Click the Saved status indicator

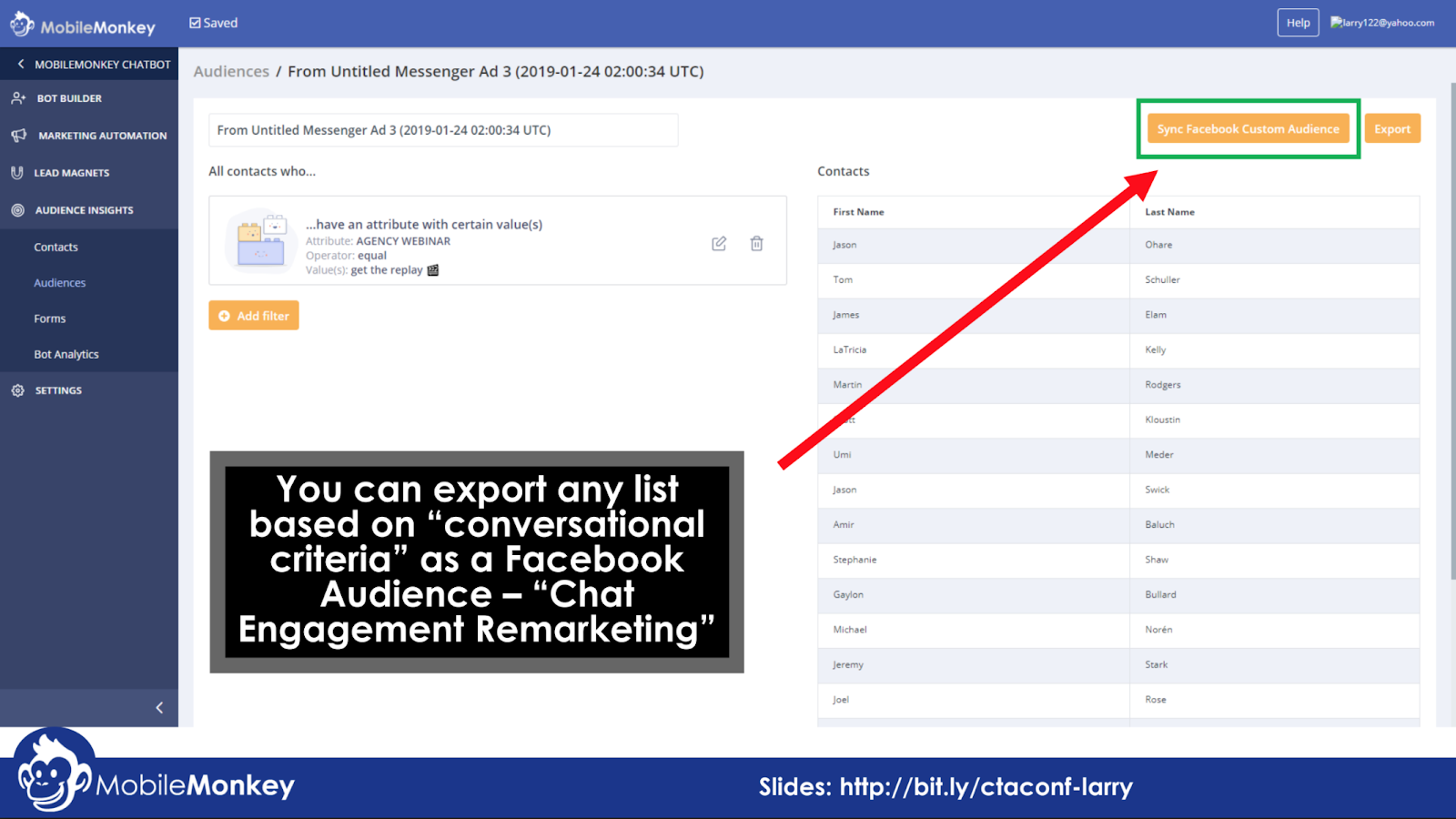point(213,23)
